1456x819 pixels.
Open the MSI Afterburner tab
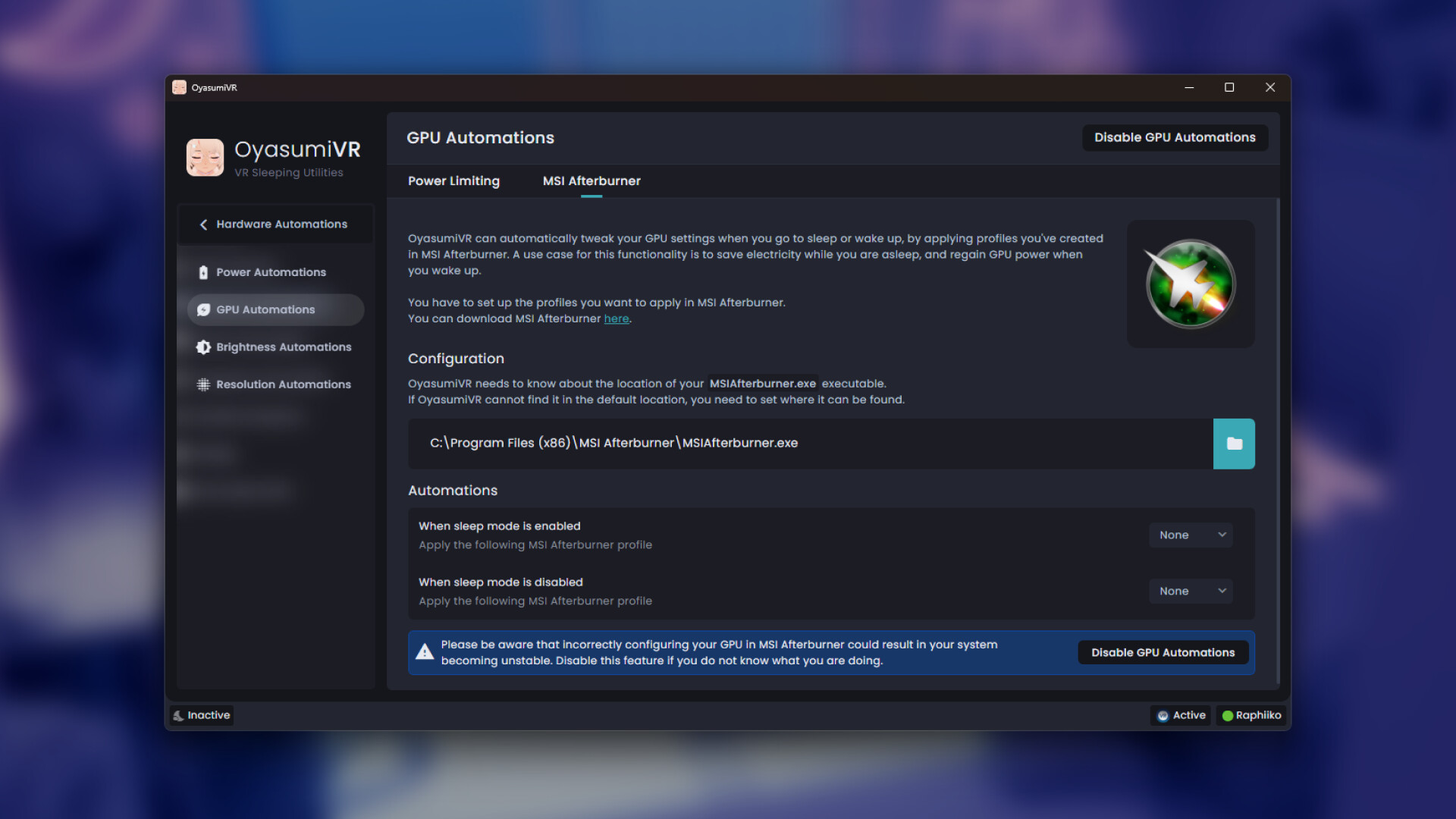pos(591,180)
